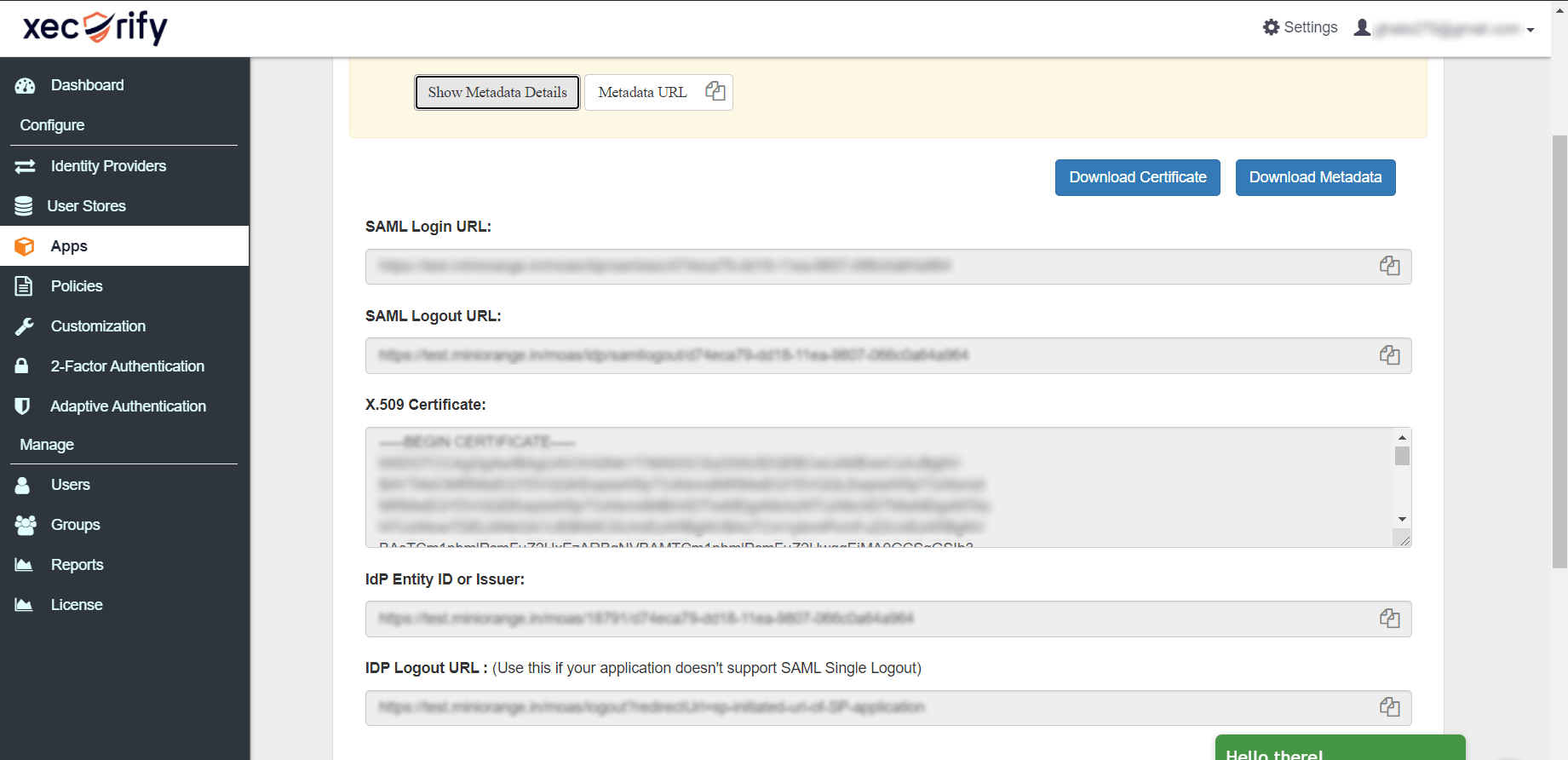1568x760 pixels.
Task: Click the certificate box scroll up arrow
Action: click(1402, 437)
